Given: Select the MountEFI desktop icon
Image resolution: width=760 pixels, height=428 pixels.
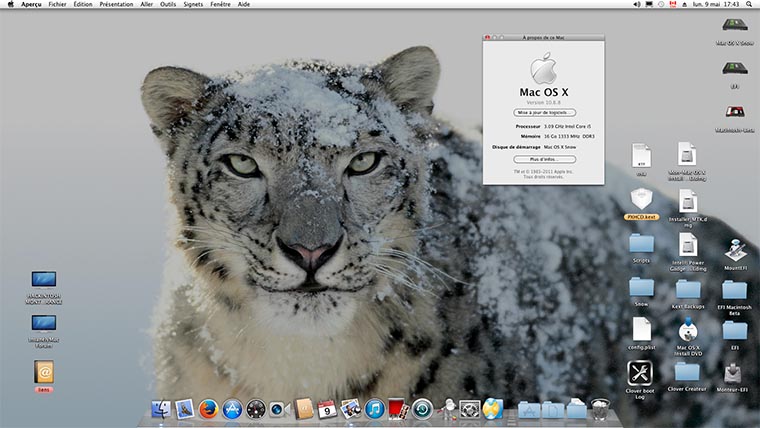Looking at the screenshot, I should coord(735,250).
